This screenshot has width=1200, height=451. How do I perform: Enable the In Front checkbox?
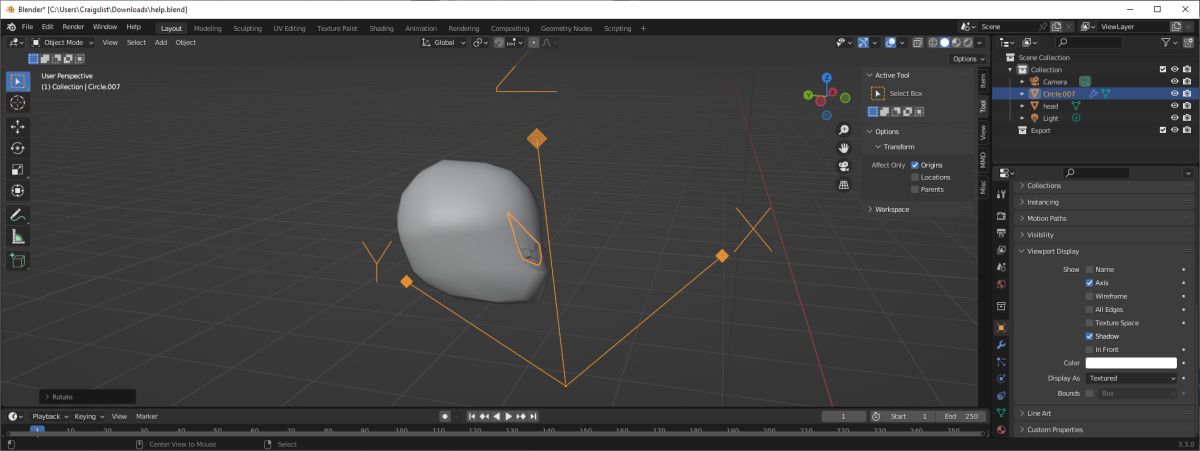1090,349
